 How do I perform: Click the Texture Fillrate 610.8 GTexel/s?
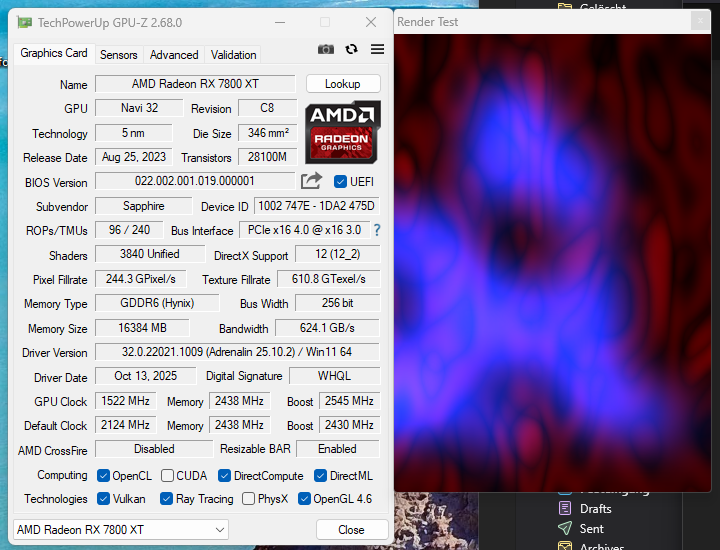pos(328,279)
